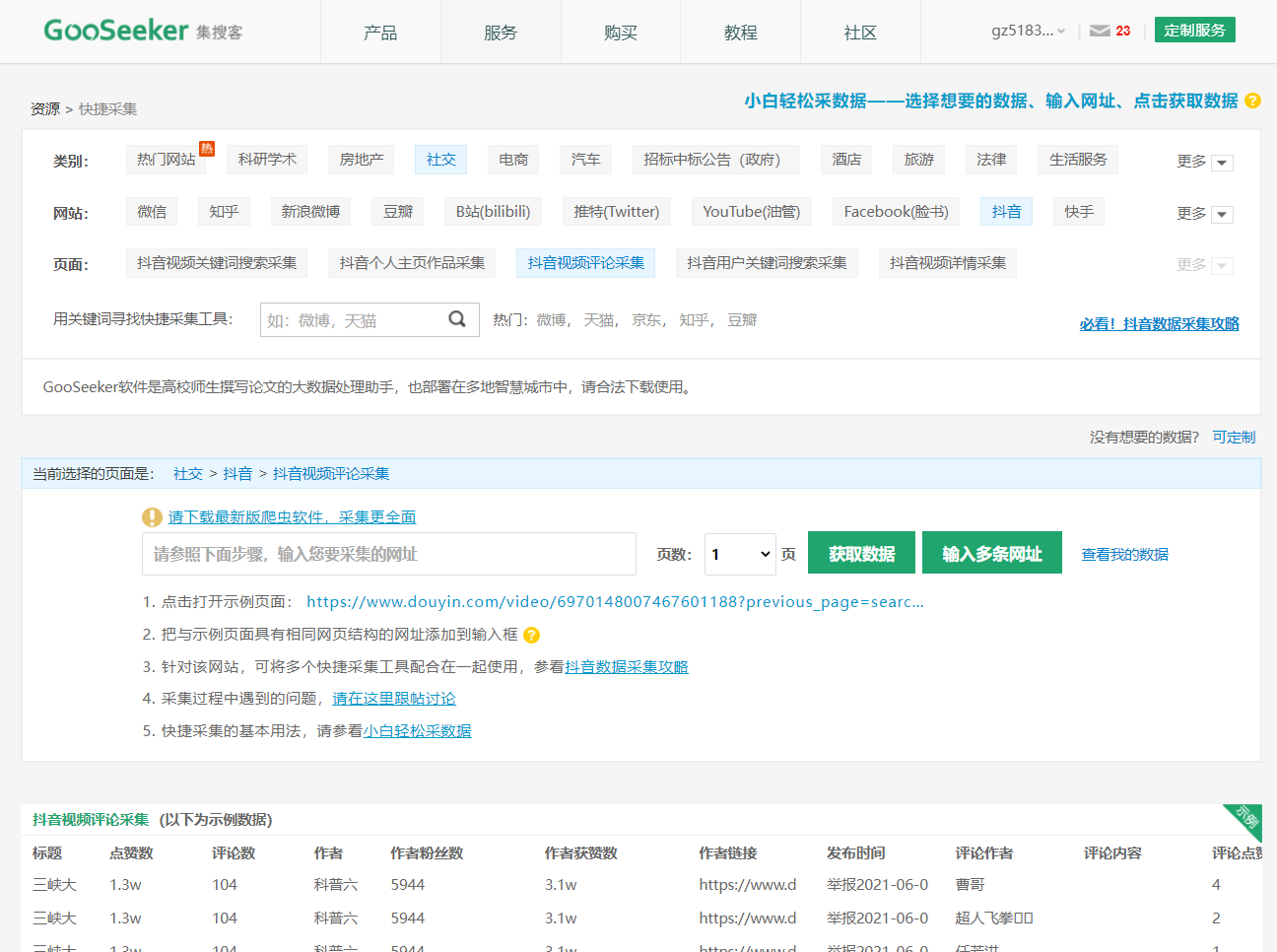Select the 热门网站 category
Viewport: 1277px width, 952px height.
[167, 160]
